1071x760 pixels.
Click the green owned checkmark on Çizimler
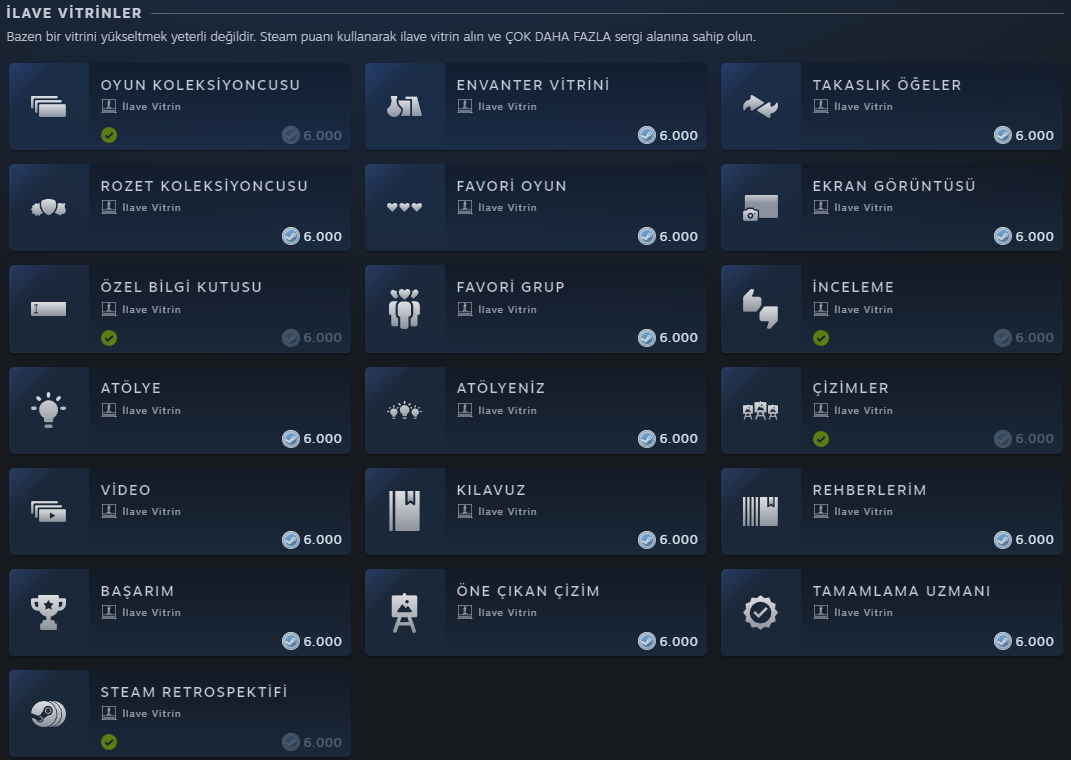tap(821, 439)
